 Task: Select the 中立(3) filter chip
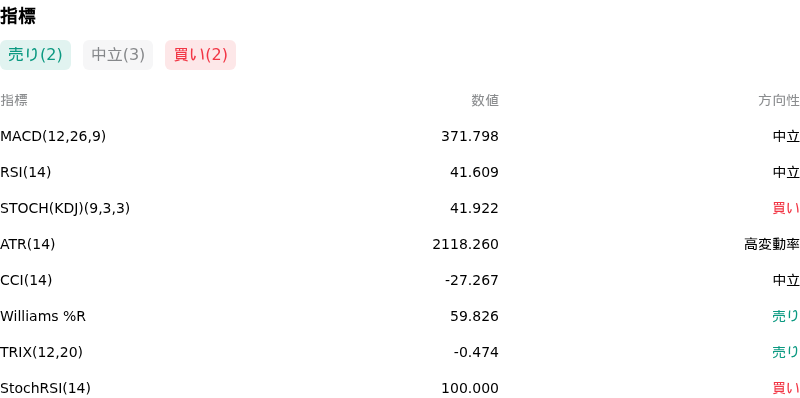click(x=118, y=55)
